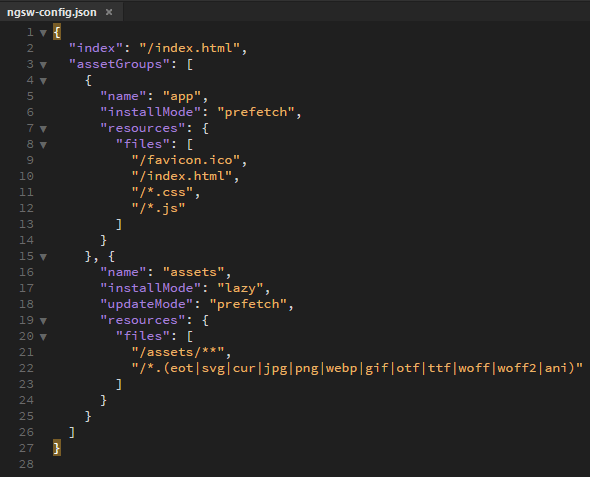Click the "lazy" installMode value
Image resolution: width=590 pixels, height=477 pixels.
click(x=240, y=288)
